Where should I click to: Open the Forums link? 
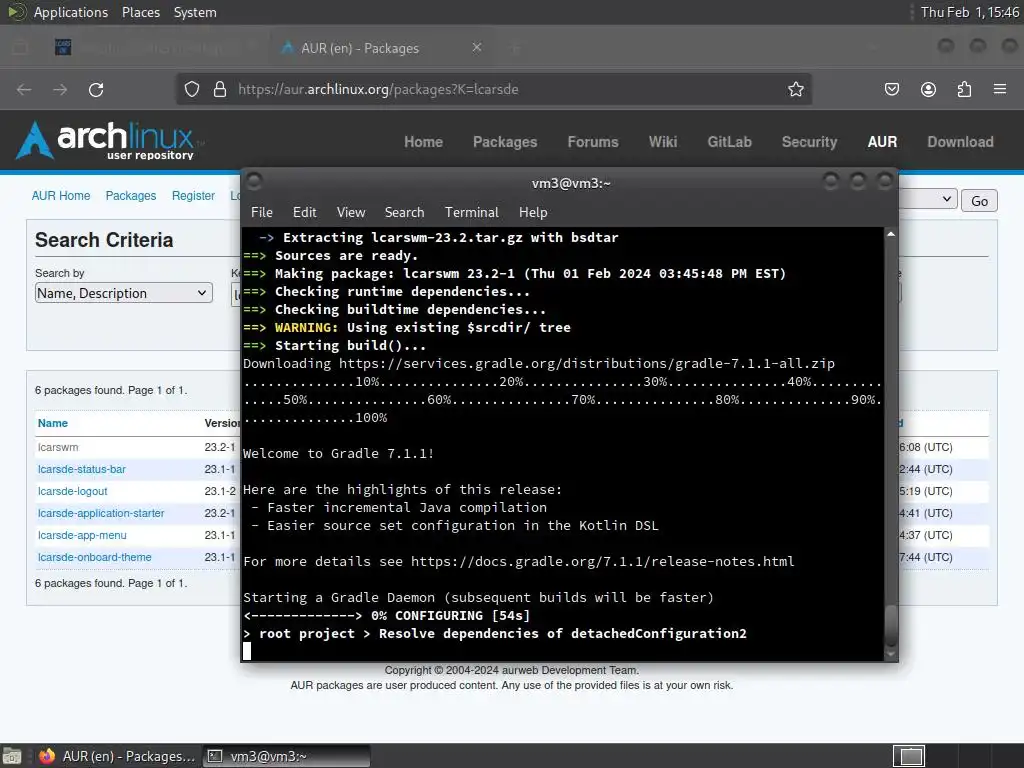(592, 142)
